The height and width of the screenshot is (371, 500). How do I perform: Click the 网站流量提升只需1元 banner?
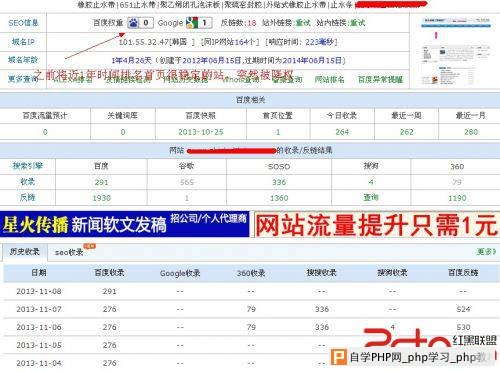pos(377,225)
